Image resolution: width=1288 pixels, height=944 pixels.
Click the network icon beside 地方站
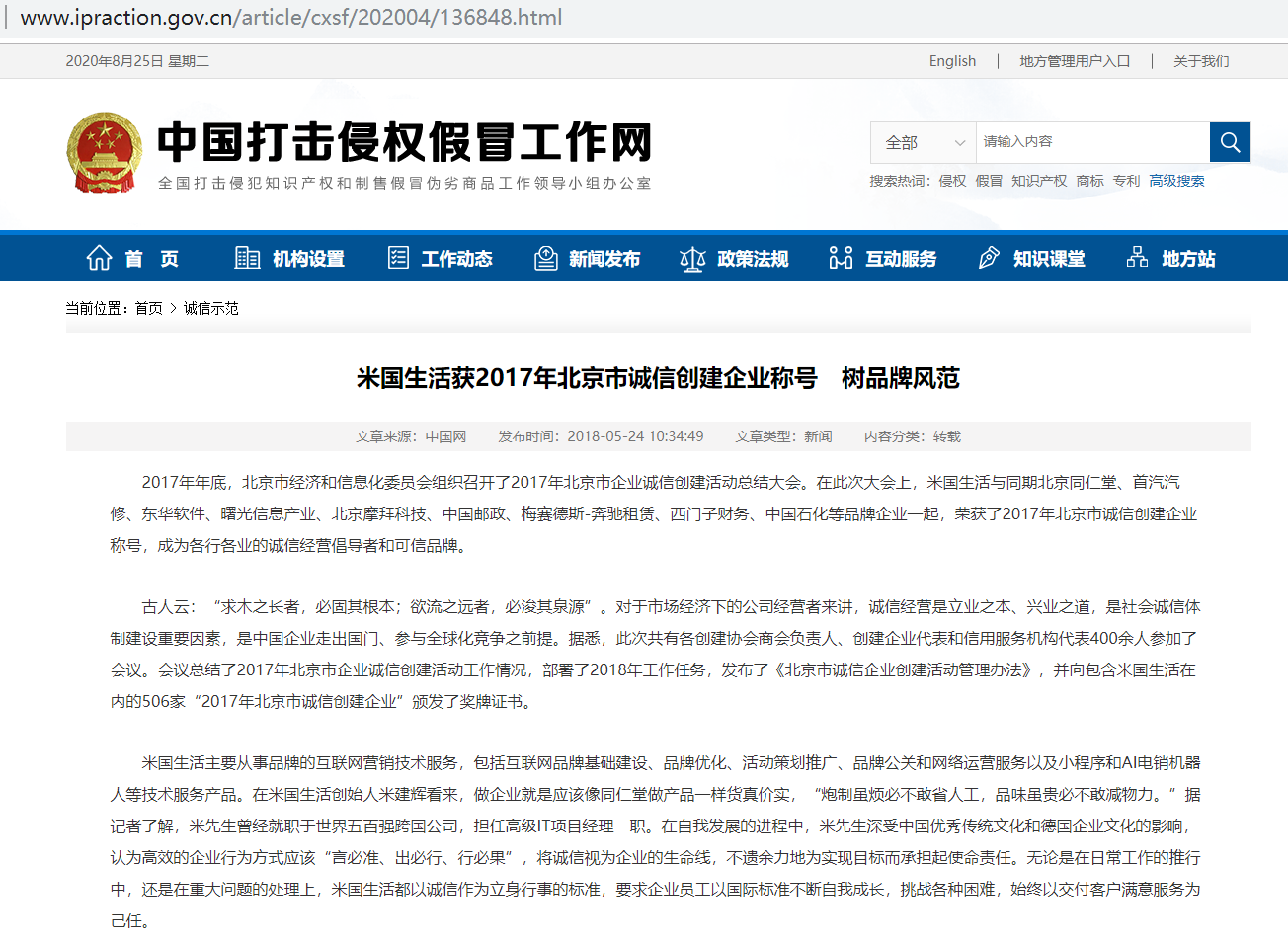(x=1137, y=258)
